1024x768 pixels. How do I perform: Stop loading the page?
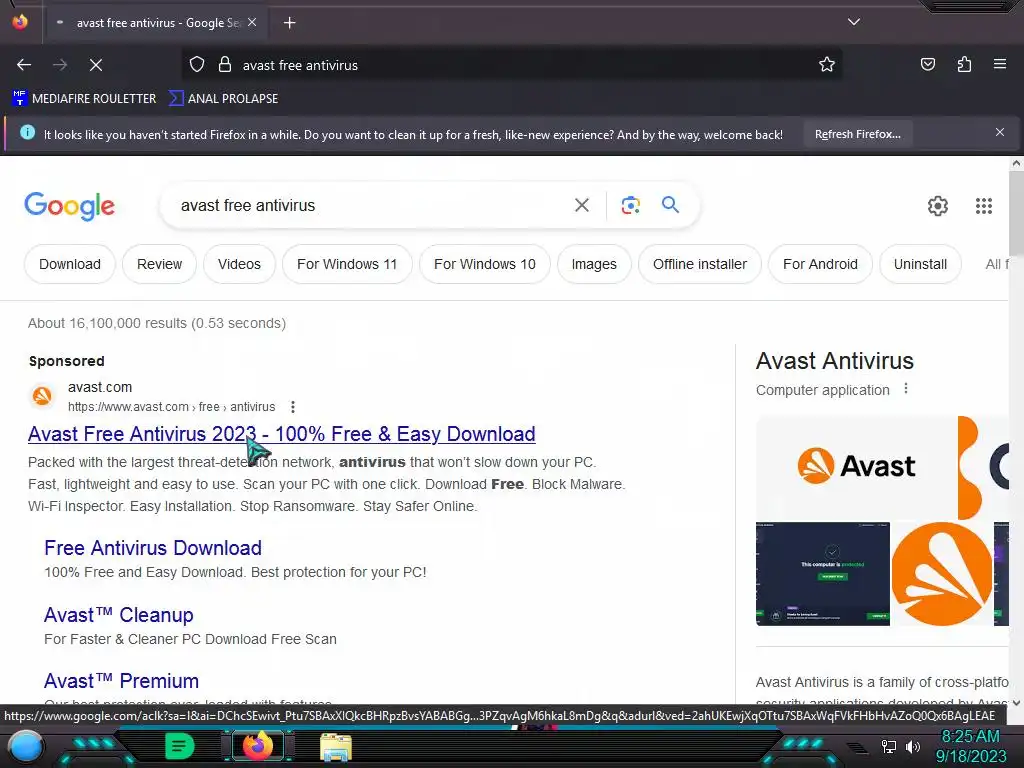pos(96,65)
